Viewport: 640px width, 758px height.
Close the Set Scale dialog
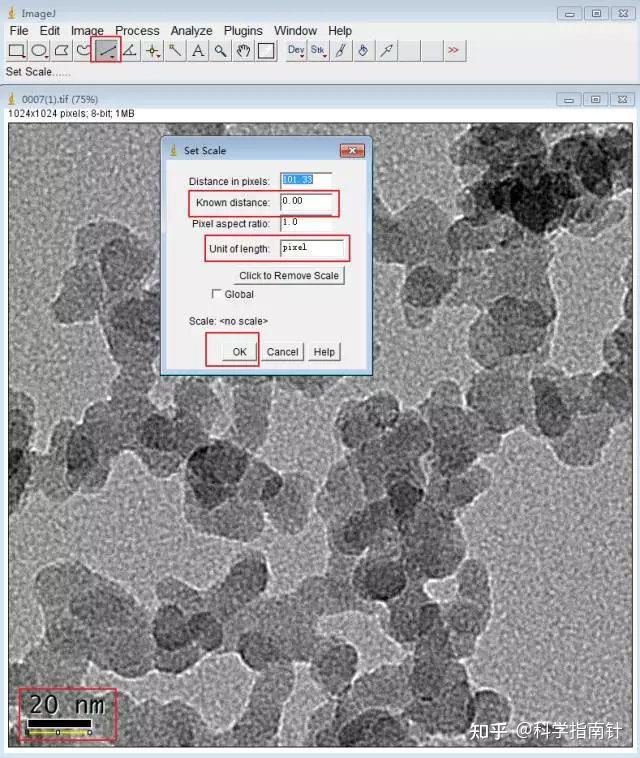click(x=352, y=151)
